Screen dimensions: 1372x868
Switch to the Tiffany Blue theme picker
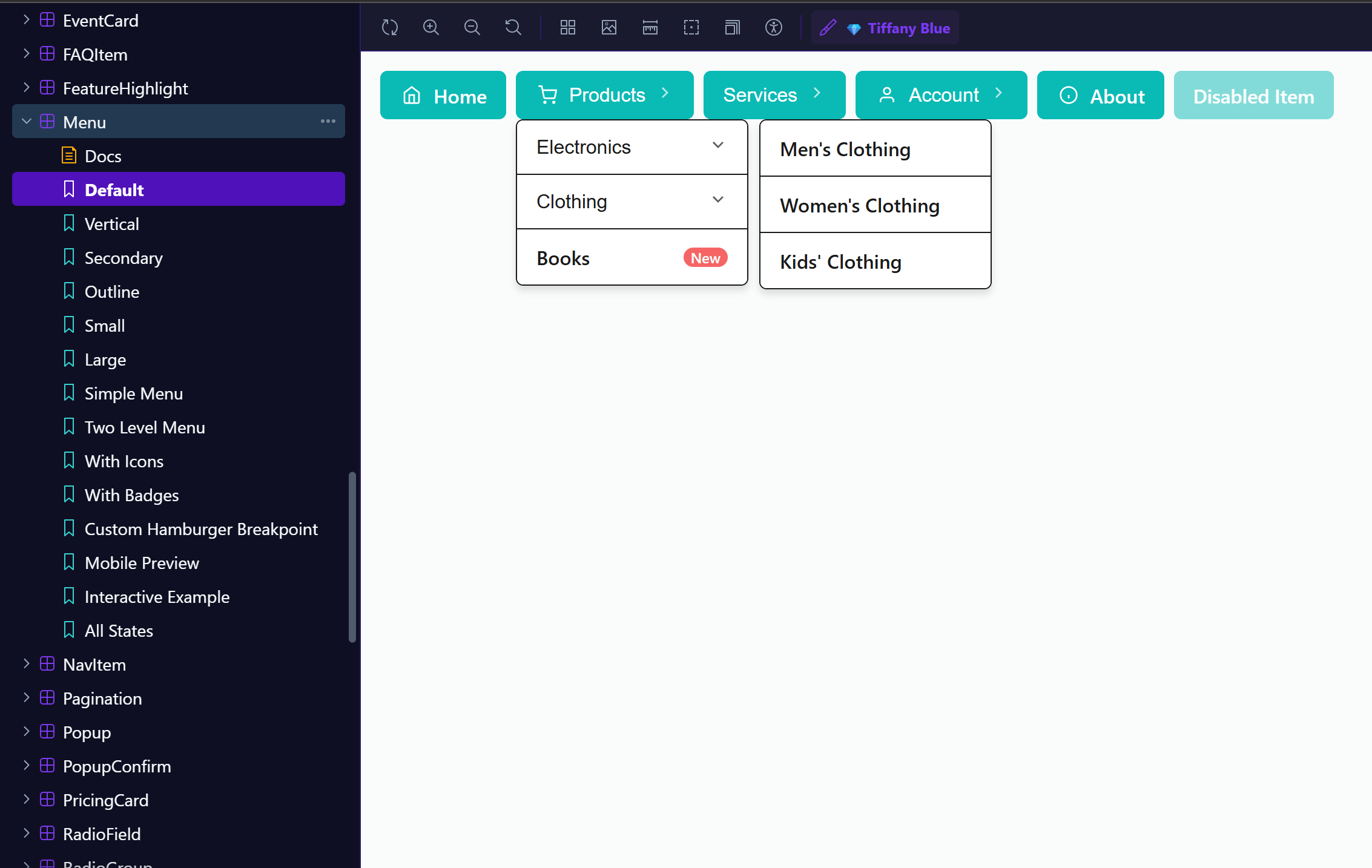point(884,27)
